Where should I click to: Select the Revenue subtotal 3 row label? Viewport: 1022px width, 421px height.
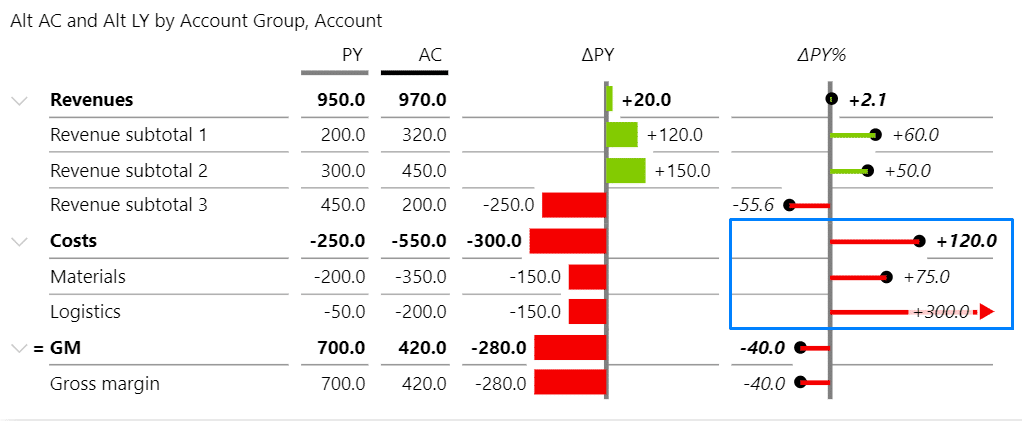tap(129, 206)
